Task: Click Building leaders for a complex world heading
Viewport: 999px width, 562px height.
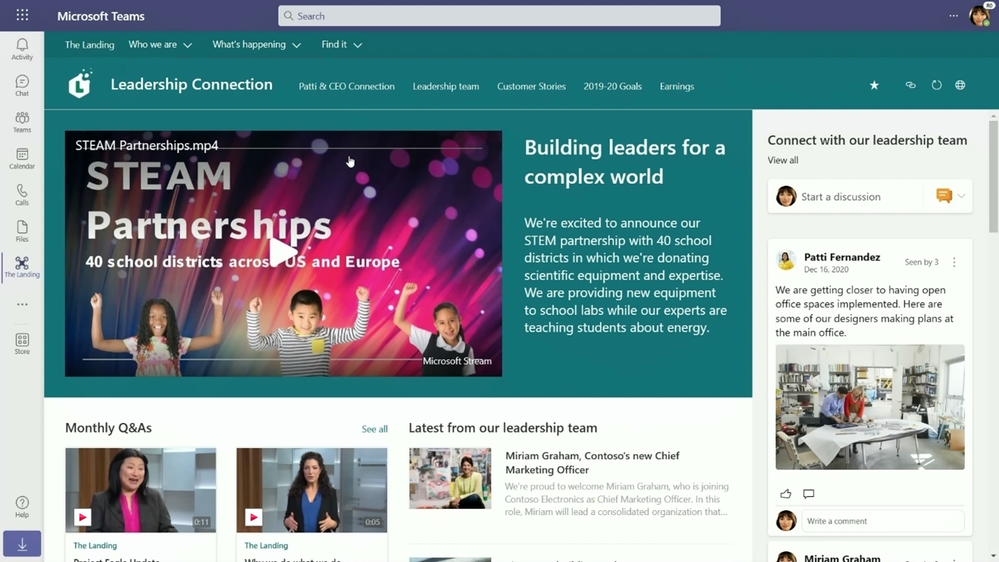Action: coord(625,162)
